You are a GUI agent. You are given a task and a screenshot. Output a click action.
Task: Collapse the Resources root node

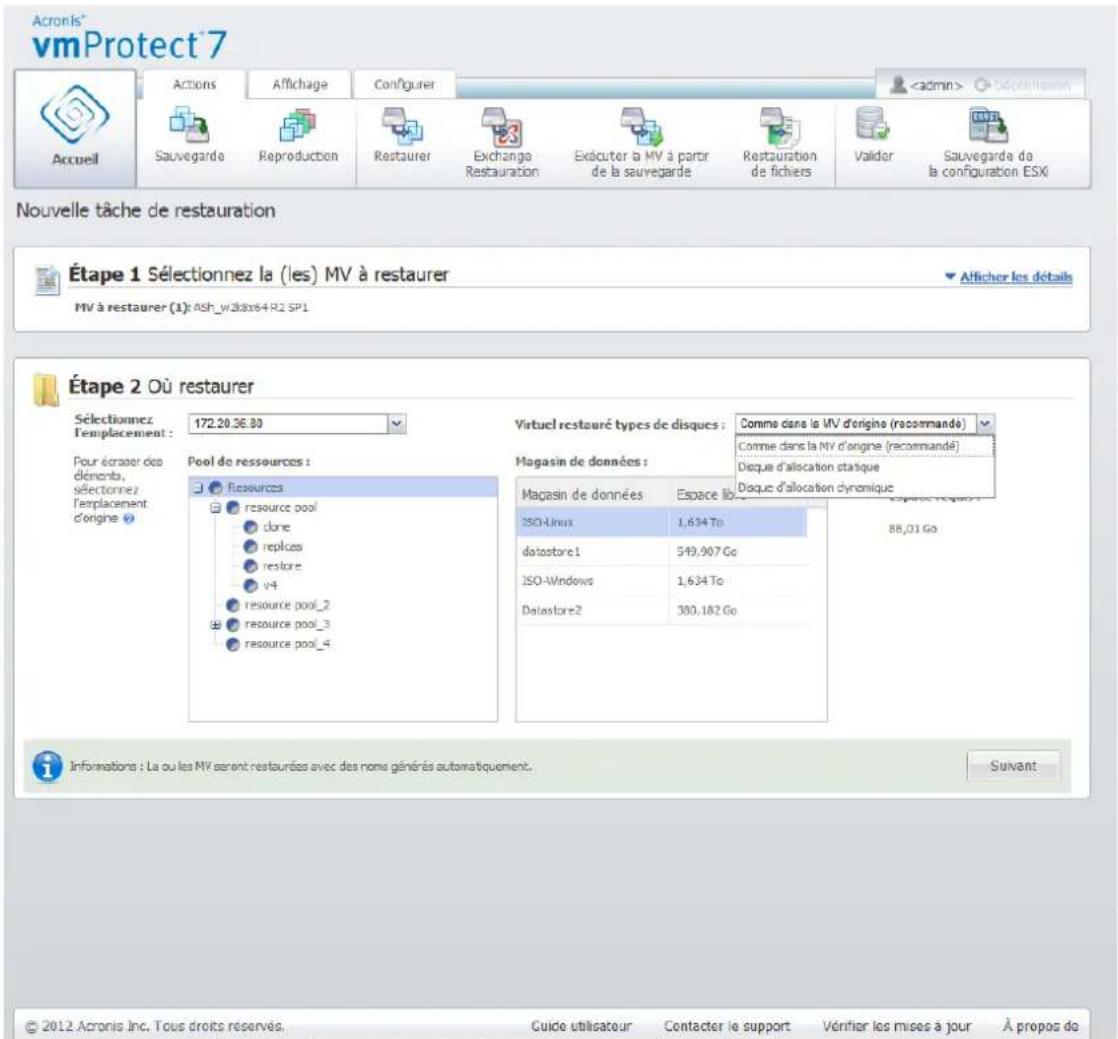click(198, 488)
